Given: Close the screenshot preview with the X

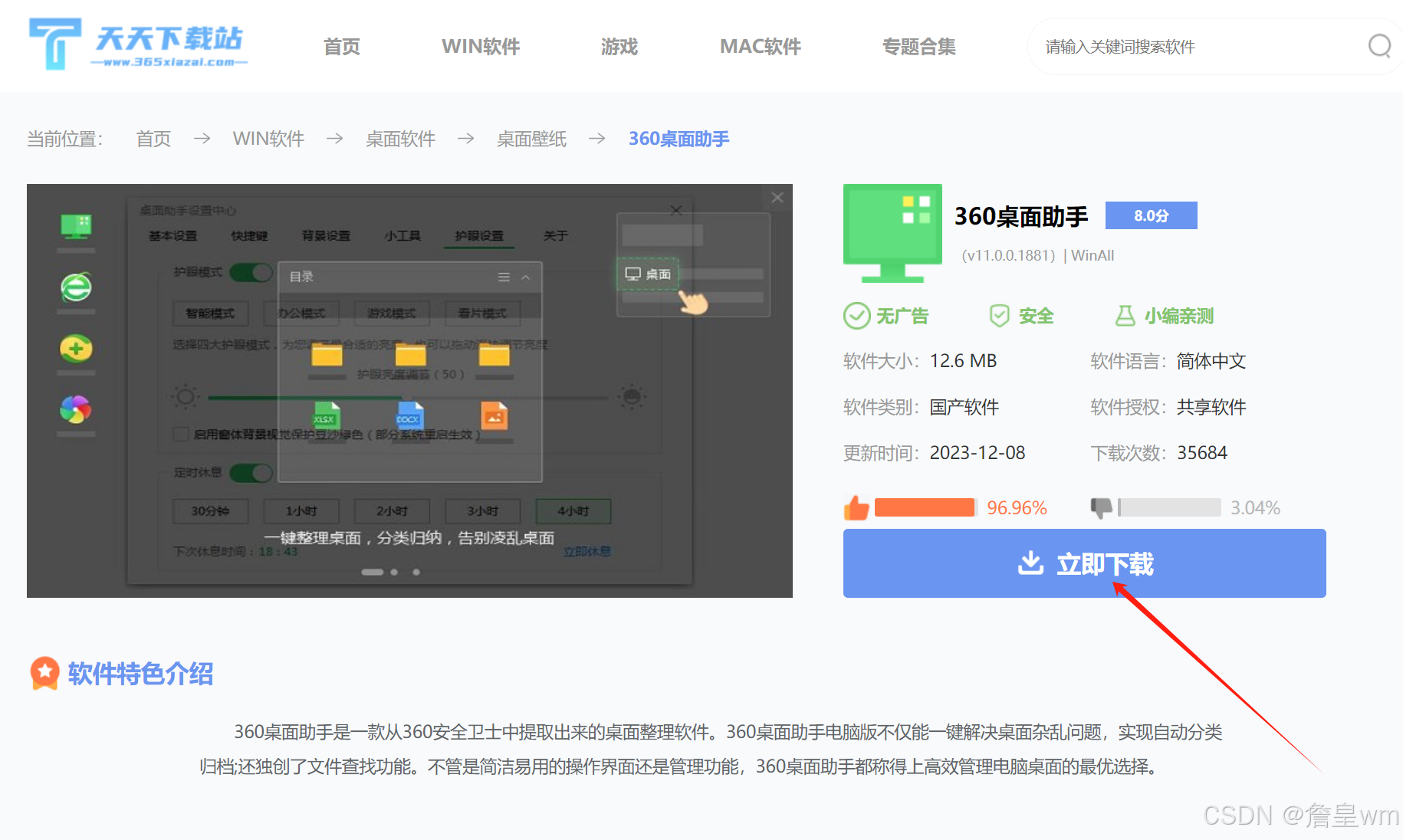Looking at the screenshot, I should [x=777, y=198].
